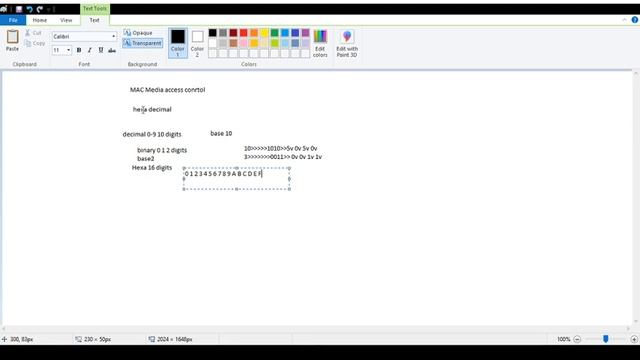
Task: Open Paint Help question mark icon
Action: pos(635,20)
